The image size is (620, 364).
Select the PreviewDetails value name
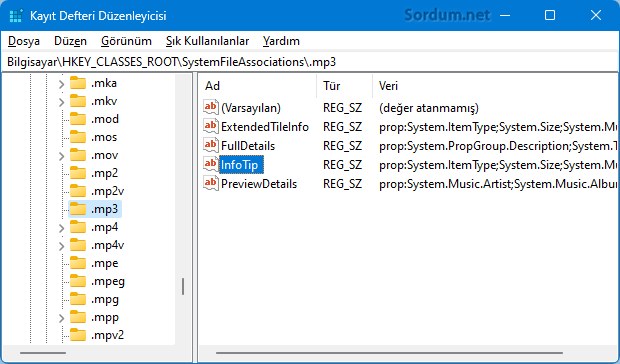(x=259, y=184)
